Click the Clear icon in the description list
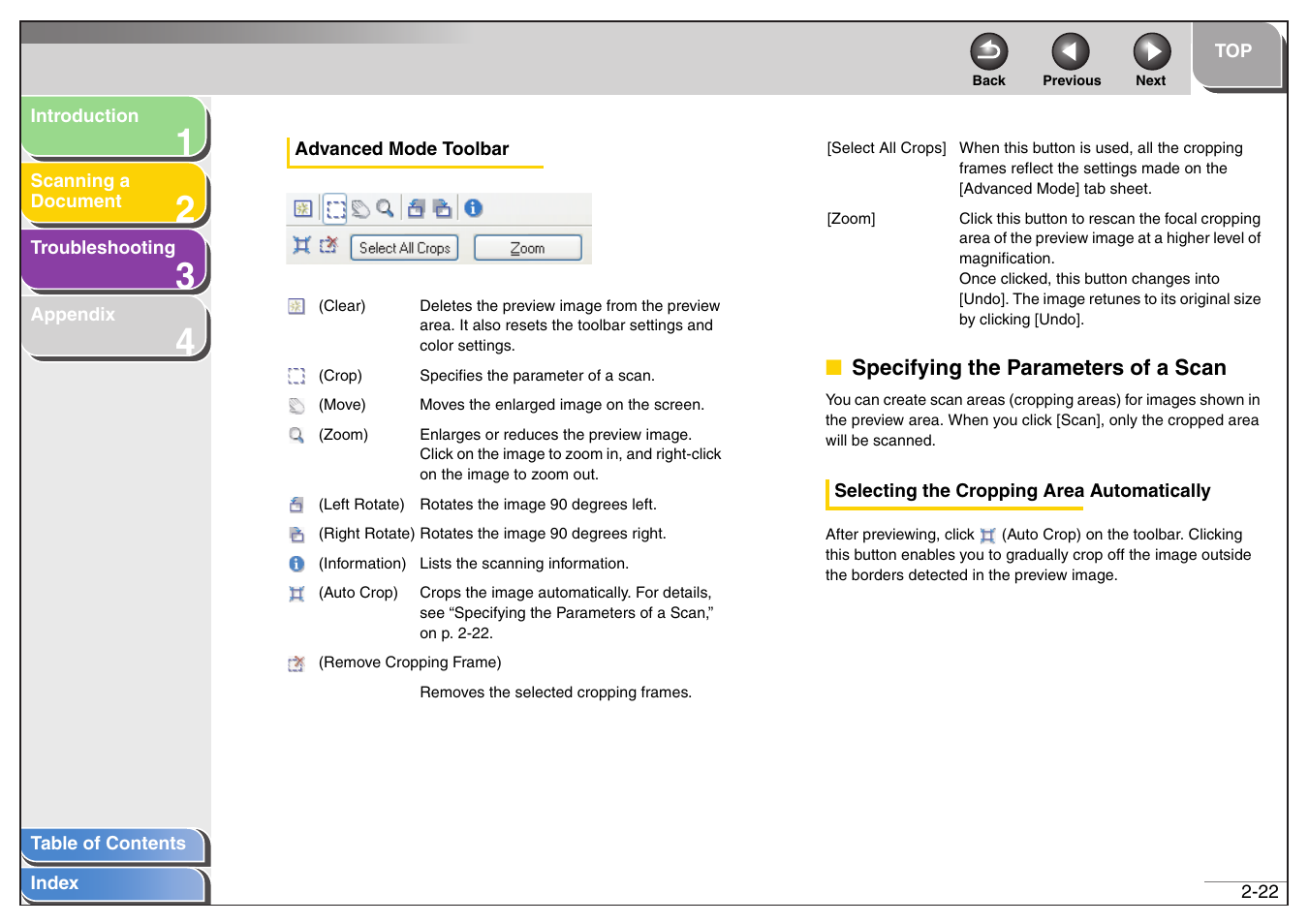Viewport: 1309px width, 924px height. 296,306
